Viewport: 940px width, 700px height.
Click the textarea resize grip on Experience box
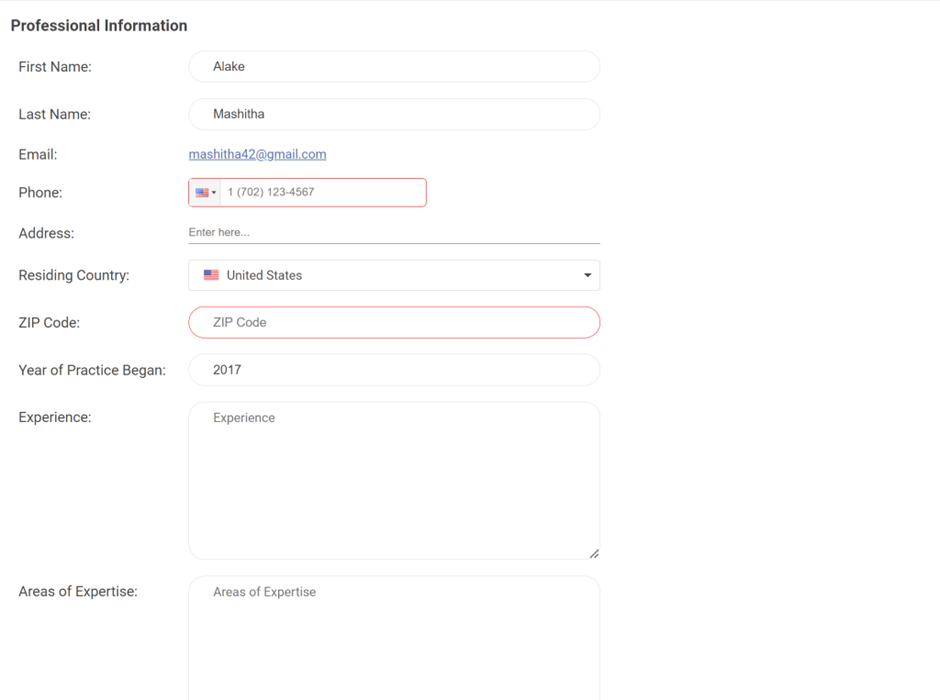tap(594, 552)
